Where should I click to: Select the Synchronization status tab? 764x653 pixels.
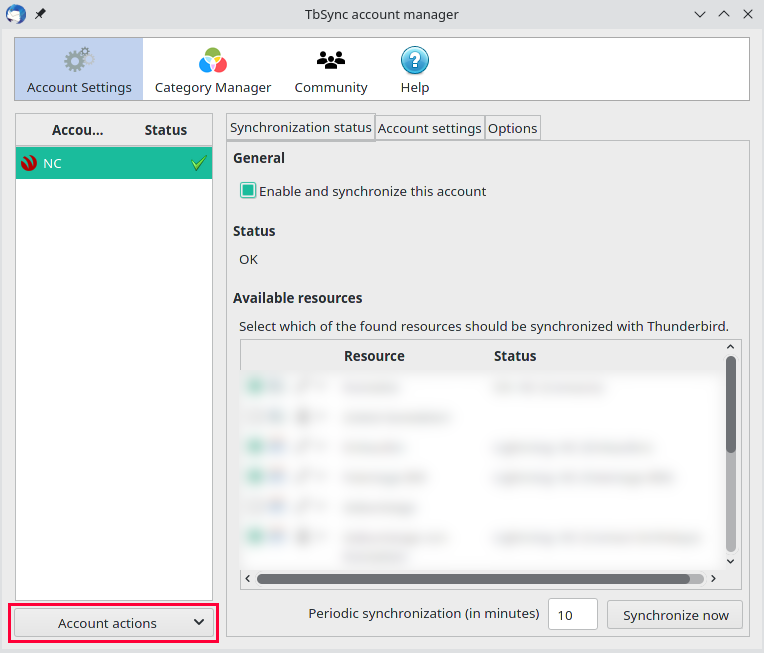300,127
